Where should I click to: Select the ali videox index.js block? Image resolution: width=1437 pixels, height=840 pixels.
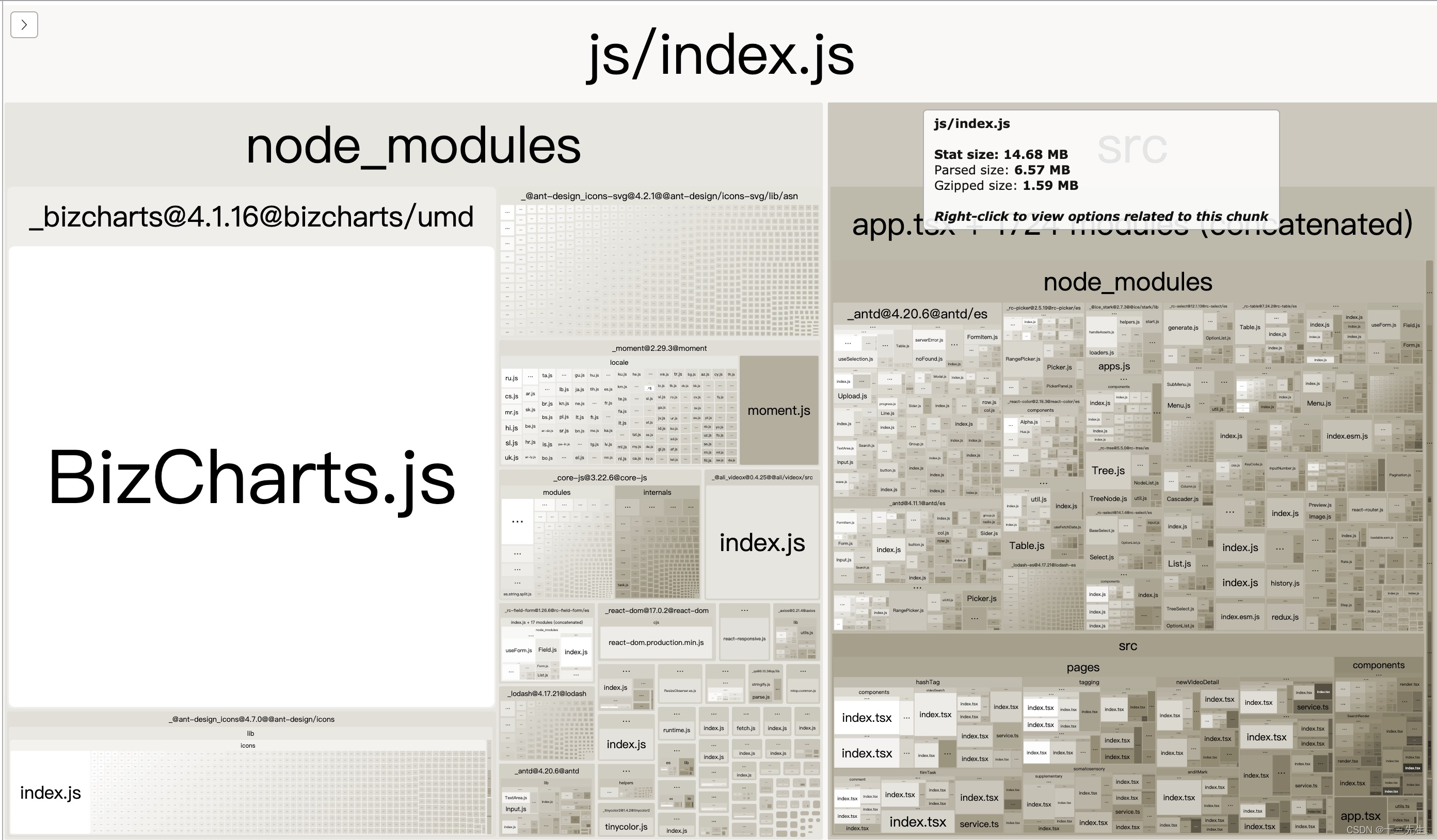tap(762, 542)
